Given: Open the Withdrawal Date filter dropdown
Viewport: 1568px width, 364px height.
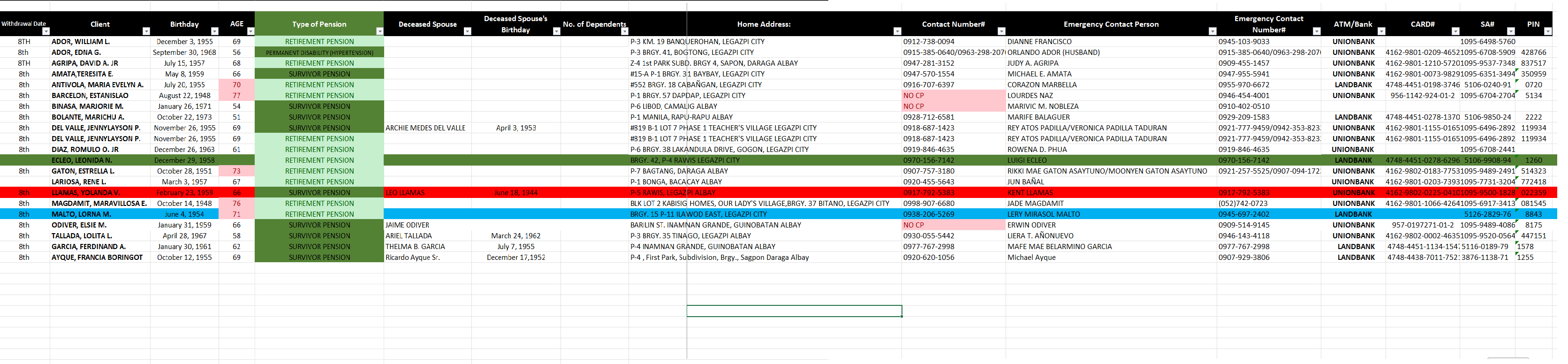Looking at the screenshot, I should coord(46,31).
